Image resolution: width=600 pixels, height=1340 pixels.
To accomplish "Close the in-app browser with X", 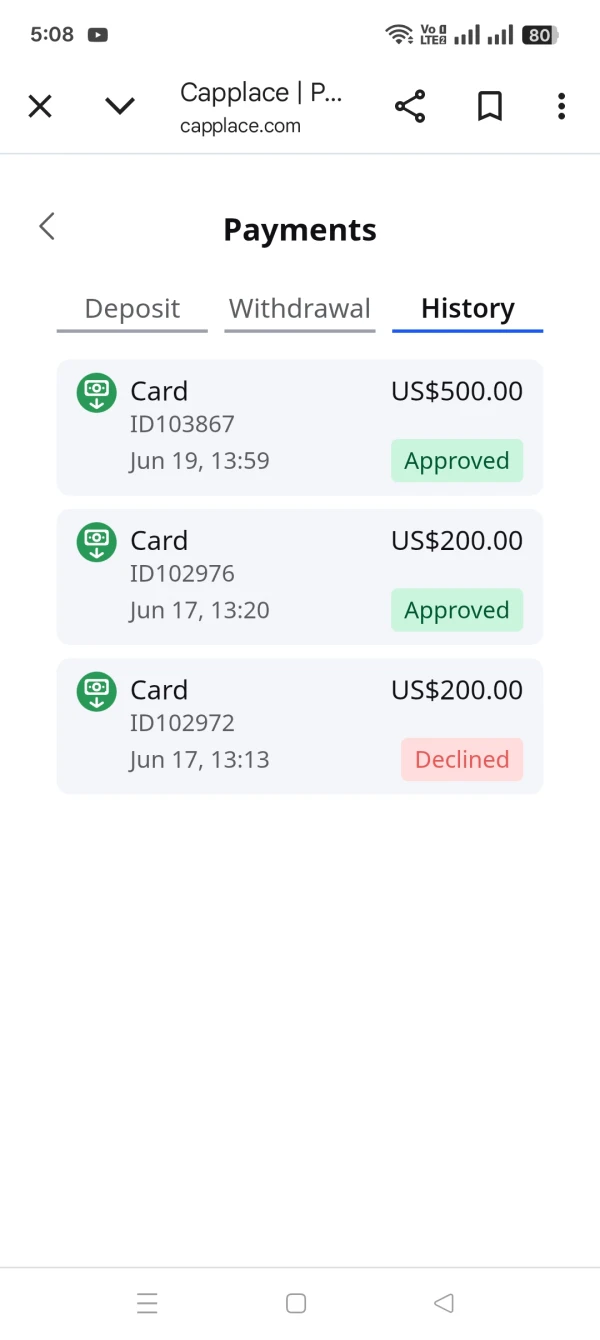I will point(40,106).
